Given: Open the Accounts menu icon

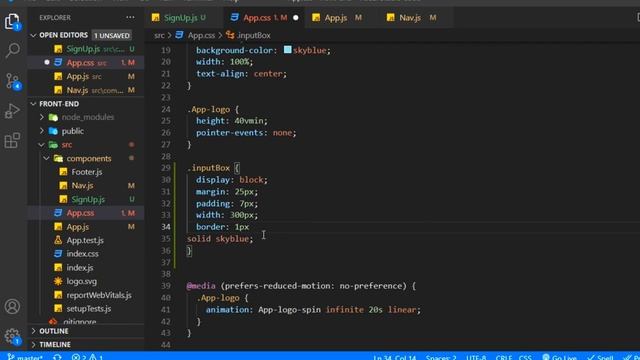Looking at the screenshot, I should pos(12,306).
